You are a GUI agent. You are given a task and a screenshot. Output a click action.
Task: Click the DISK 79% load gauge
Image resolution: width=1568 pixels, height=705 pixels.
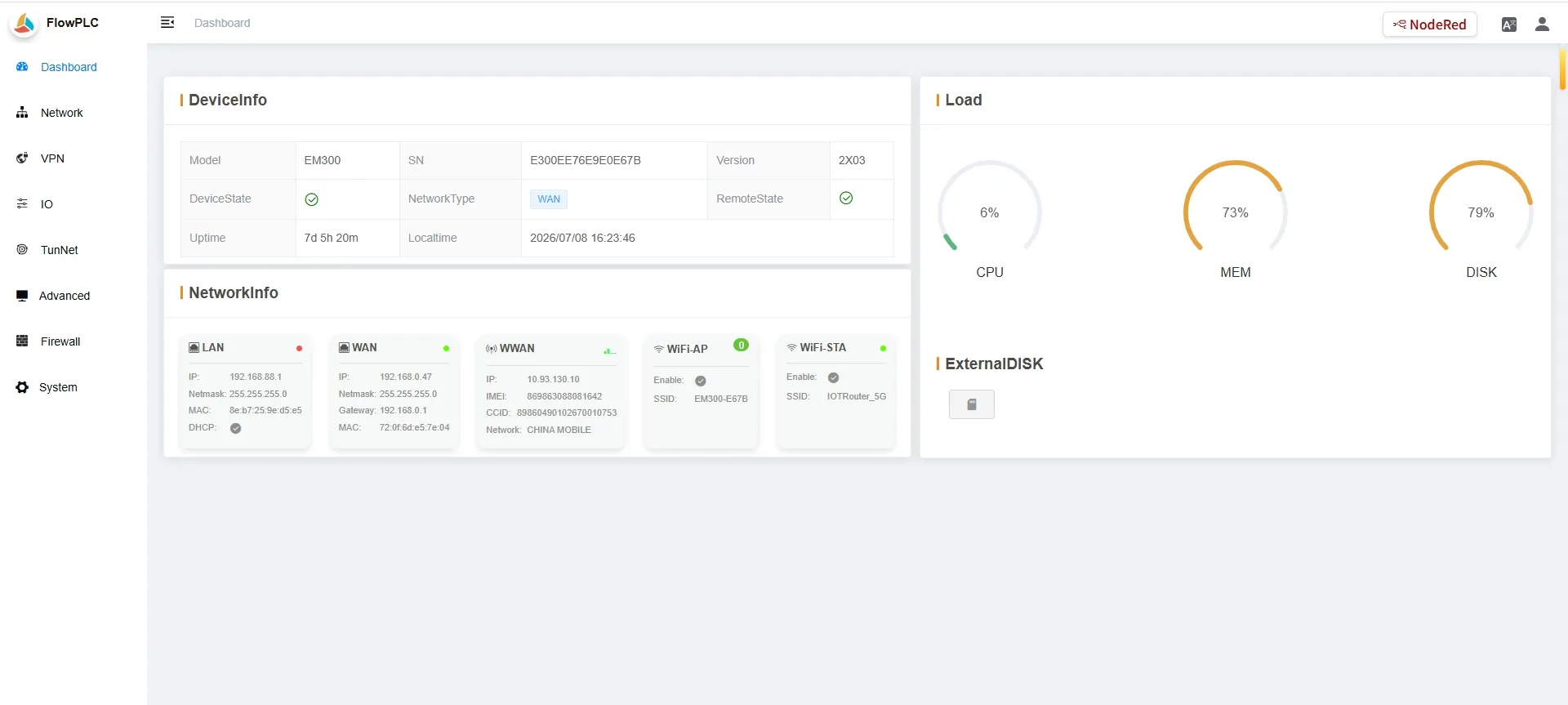(x=1481, y=212)
